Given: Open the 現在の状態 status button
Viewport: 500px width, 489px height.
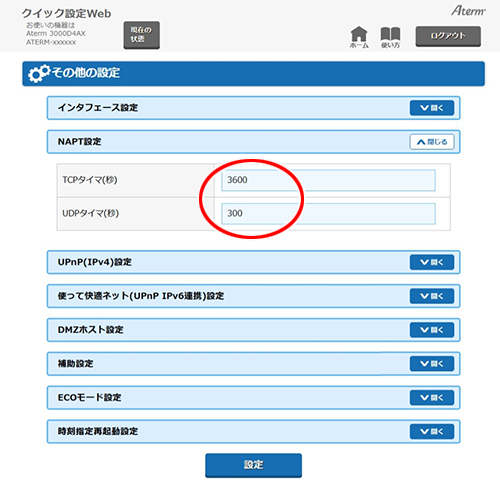Looking at the screenshot, I should [x=142, y=35].
